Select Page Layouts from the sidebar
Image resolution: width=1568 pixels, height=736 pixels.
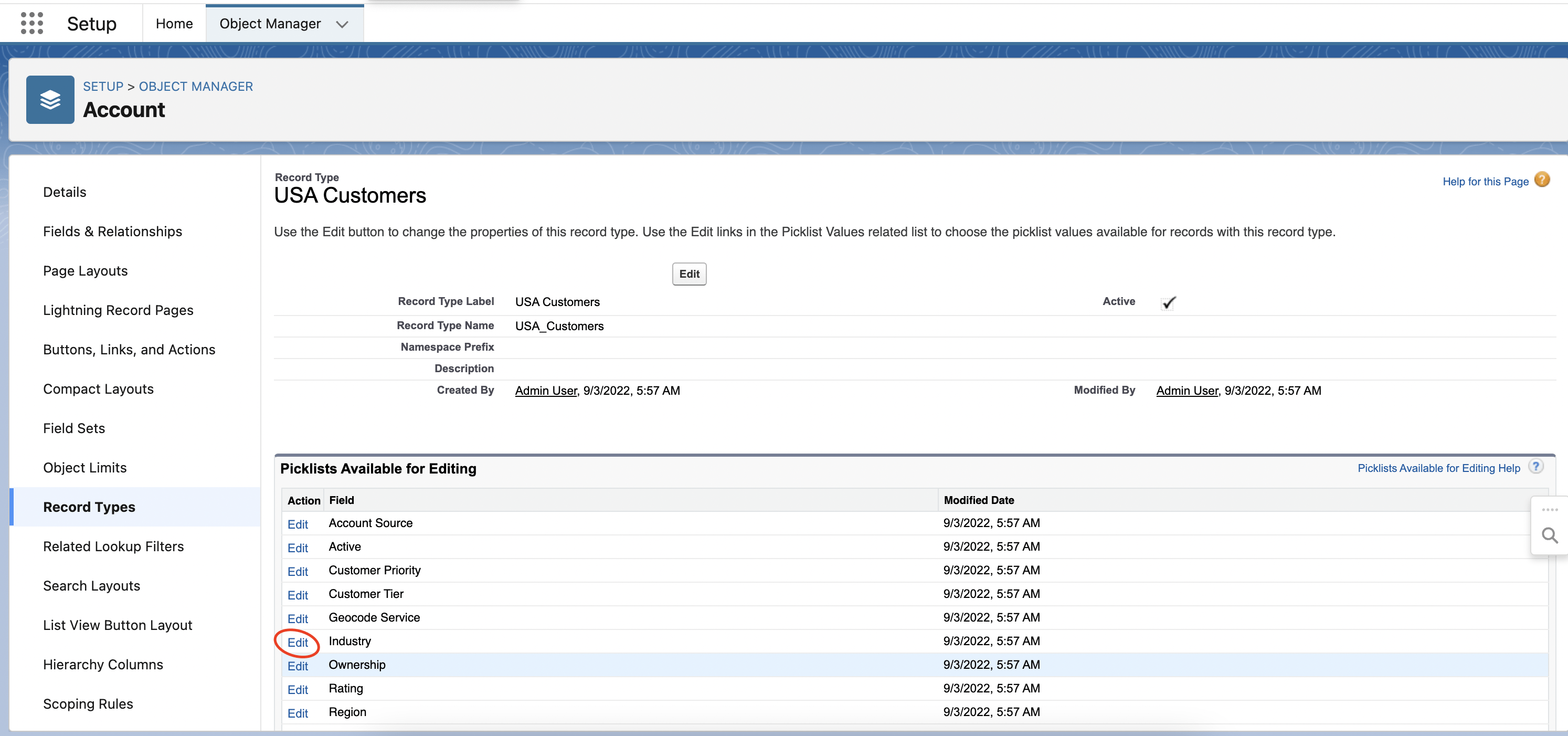tap(85, 271)
